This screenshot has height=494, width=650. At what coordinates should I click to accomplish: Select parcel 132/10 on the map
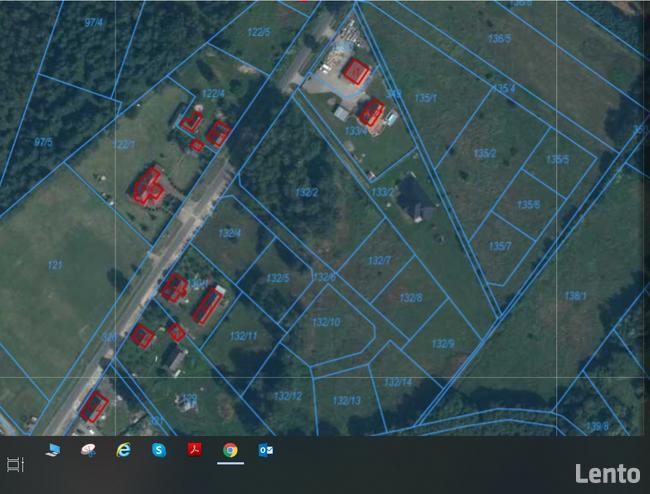[326, 322]
